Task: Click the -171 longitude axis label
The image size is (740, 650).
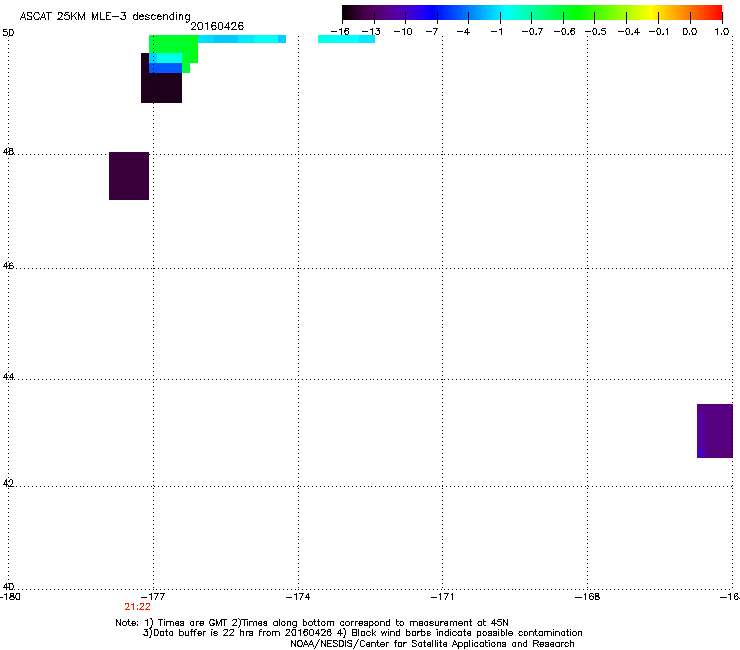Action: click(443, 597)
